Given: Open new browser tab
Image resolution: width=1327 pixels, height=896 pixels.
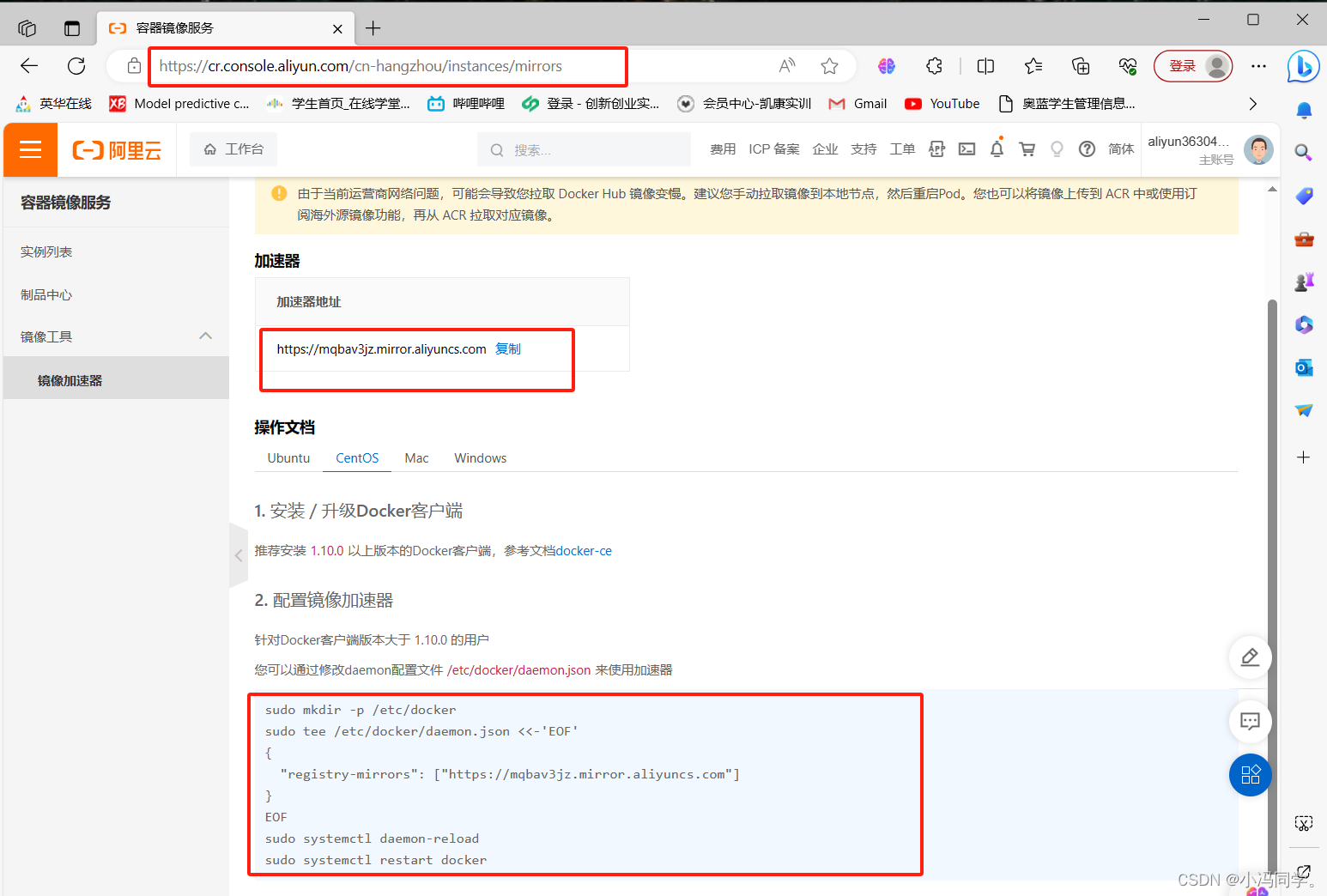Looking at the screenshot, I should click(373, 28).
